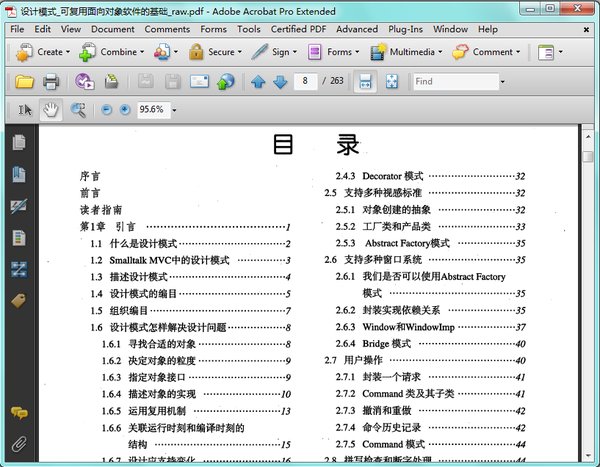Click the Open file folder icon
This screenshot has width=600, height=467.
(23, 81)
